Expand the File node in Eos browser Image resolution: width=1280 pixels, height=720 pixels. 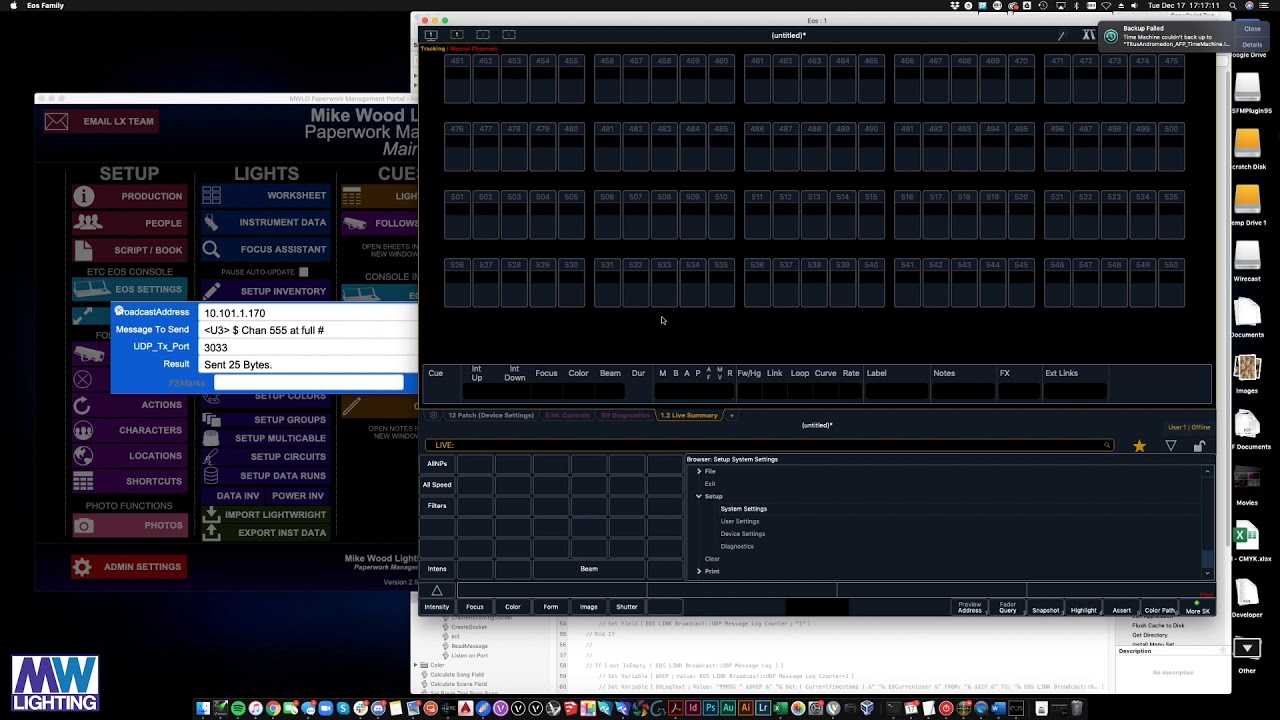tap(699, 471)
